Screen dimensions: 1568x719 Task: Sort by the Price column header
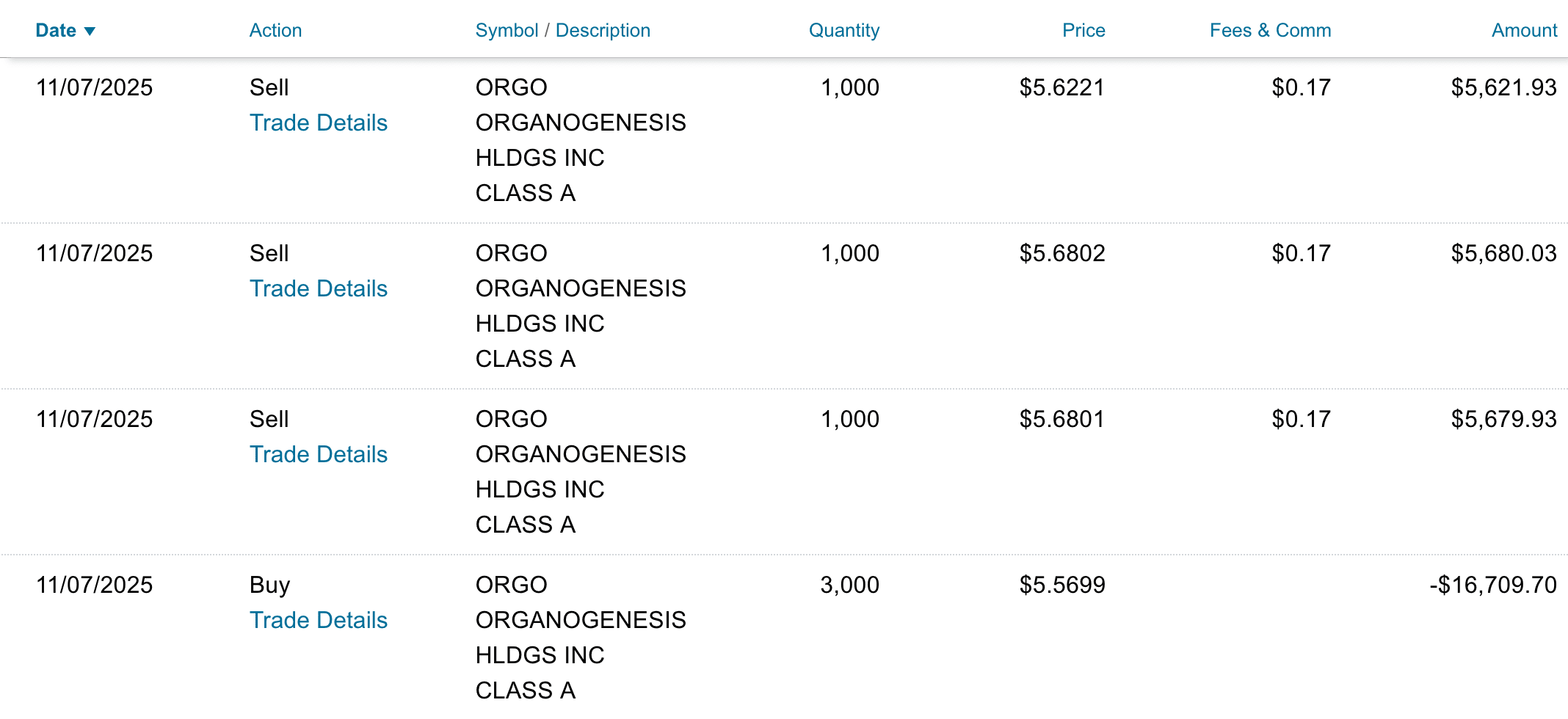1083,31
